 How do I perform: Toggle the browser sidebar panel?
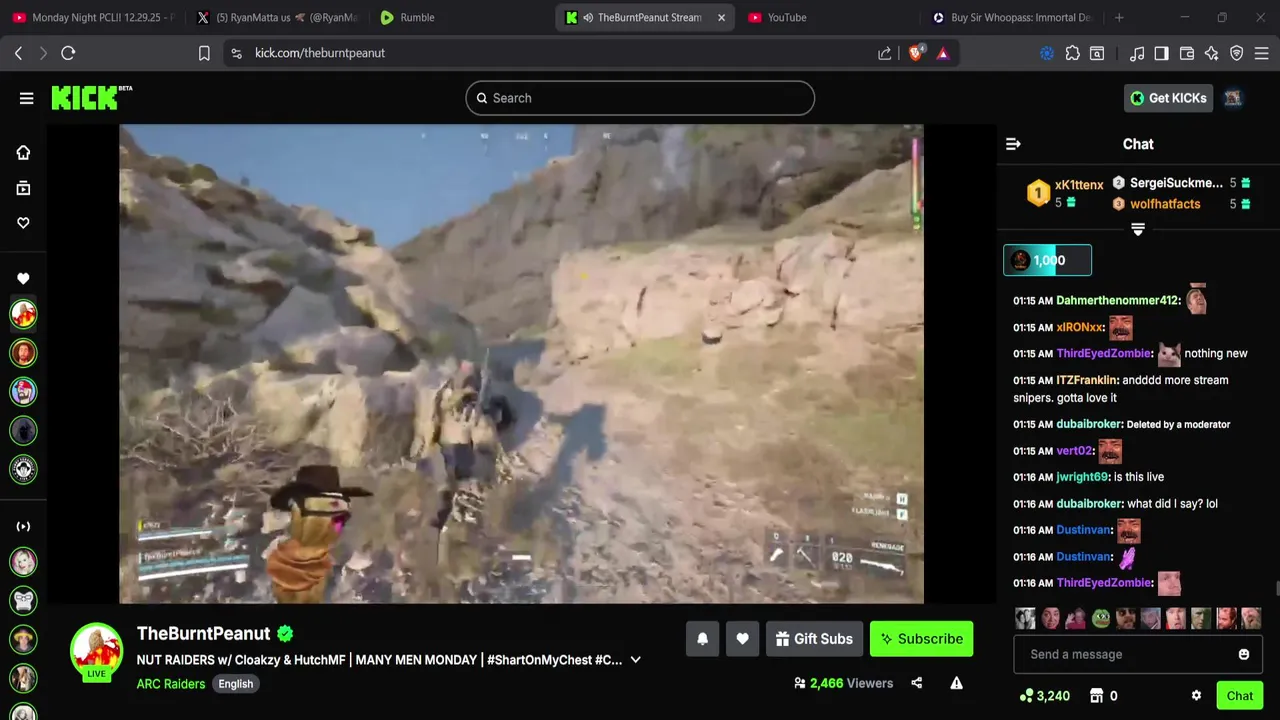click(1161, 53)
